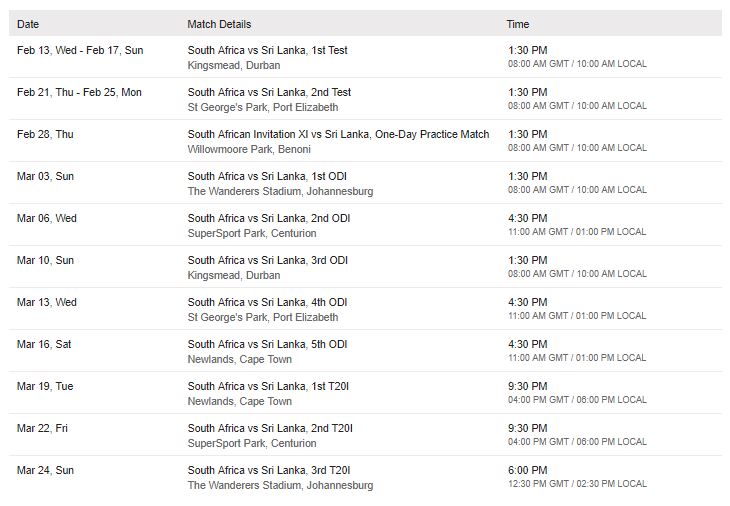Click the Time column header
The image size is (730, 506).
click(518, 24)
